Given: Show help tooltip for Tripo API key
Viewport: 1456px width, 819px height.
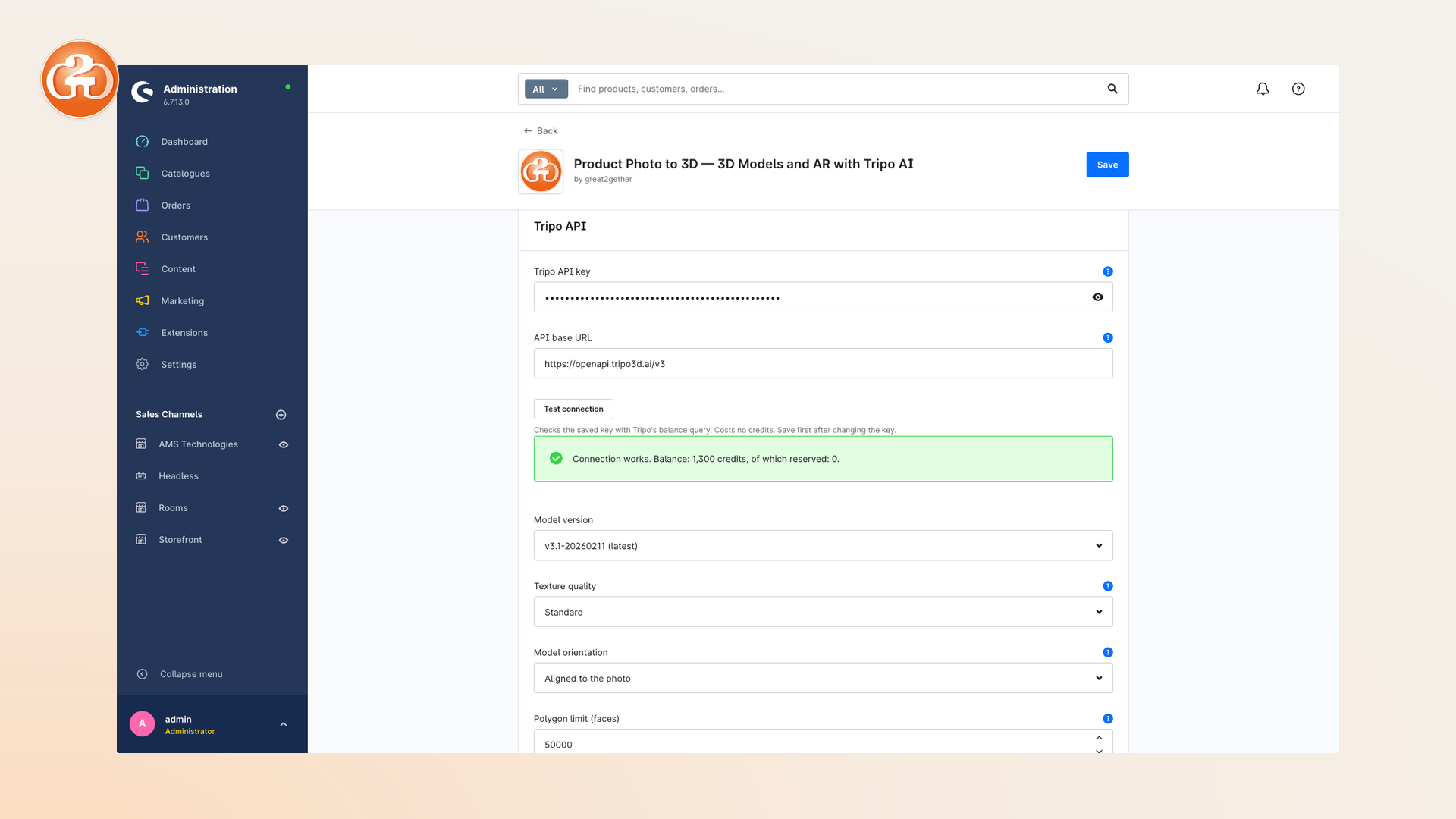Looking at the screenshot, I should [1108, 271].
